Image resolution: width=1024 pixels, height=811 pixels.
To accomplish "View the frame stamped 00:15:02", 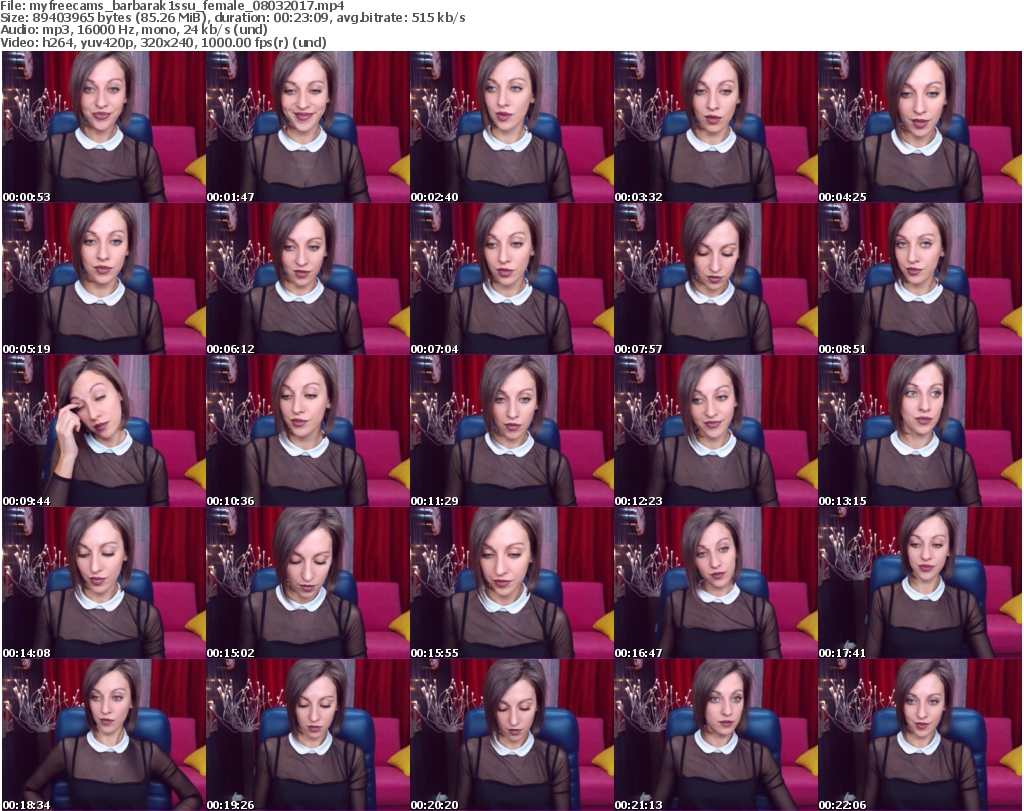I will tap(308, 582).
